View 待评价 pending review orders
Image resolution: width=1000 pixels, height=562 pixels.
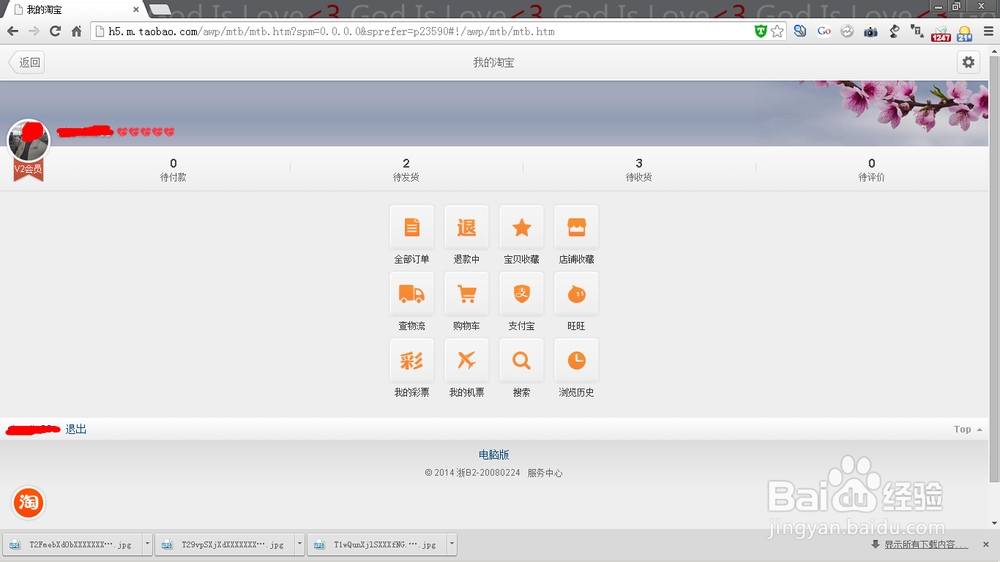(x=871, y=169)
